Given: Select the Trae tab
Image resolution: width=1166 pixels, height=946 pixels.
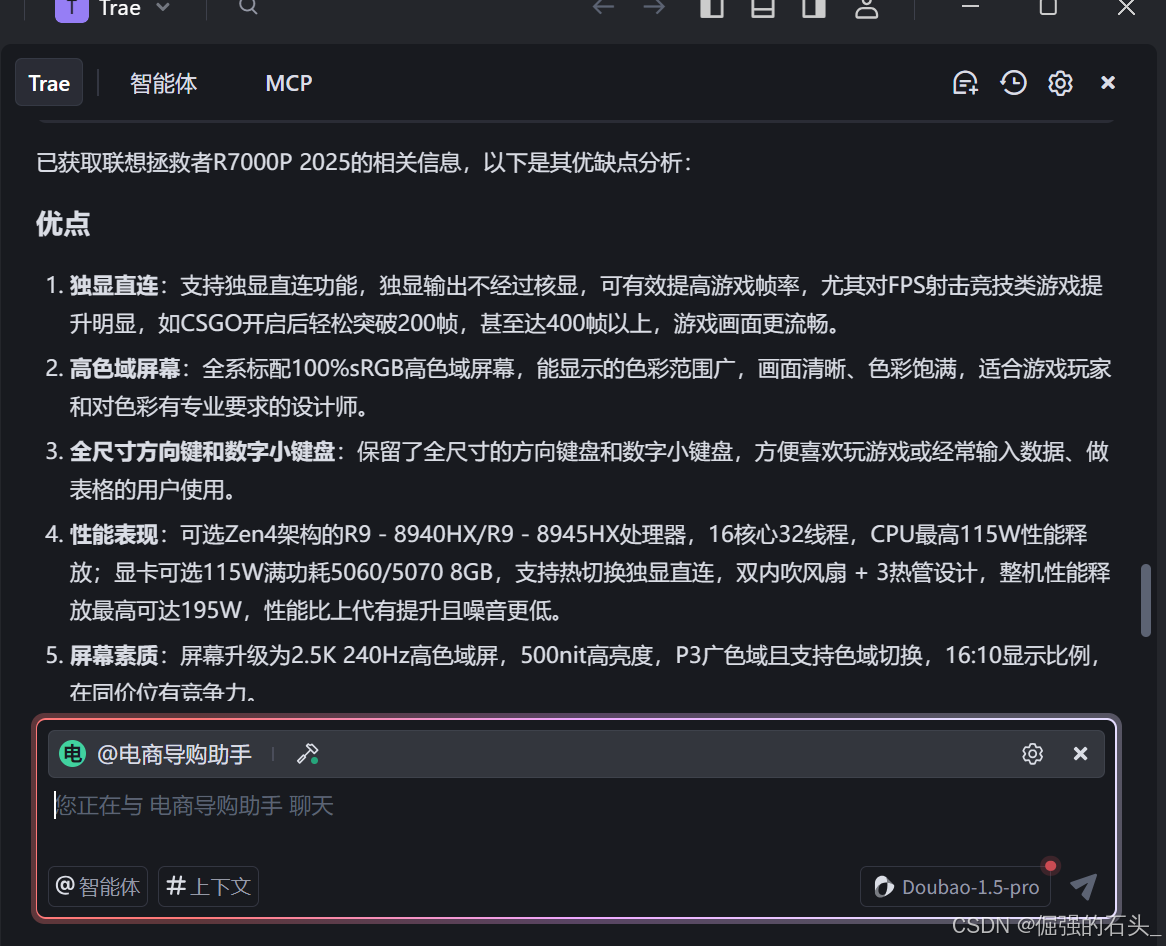Looking at the screenshot, I should click(49, 83).
